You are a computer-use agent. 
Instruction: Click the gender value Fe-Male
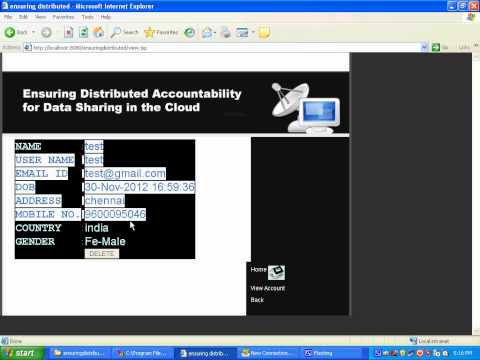105,241
